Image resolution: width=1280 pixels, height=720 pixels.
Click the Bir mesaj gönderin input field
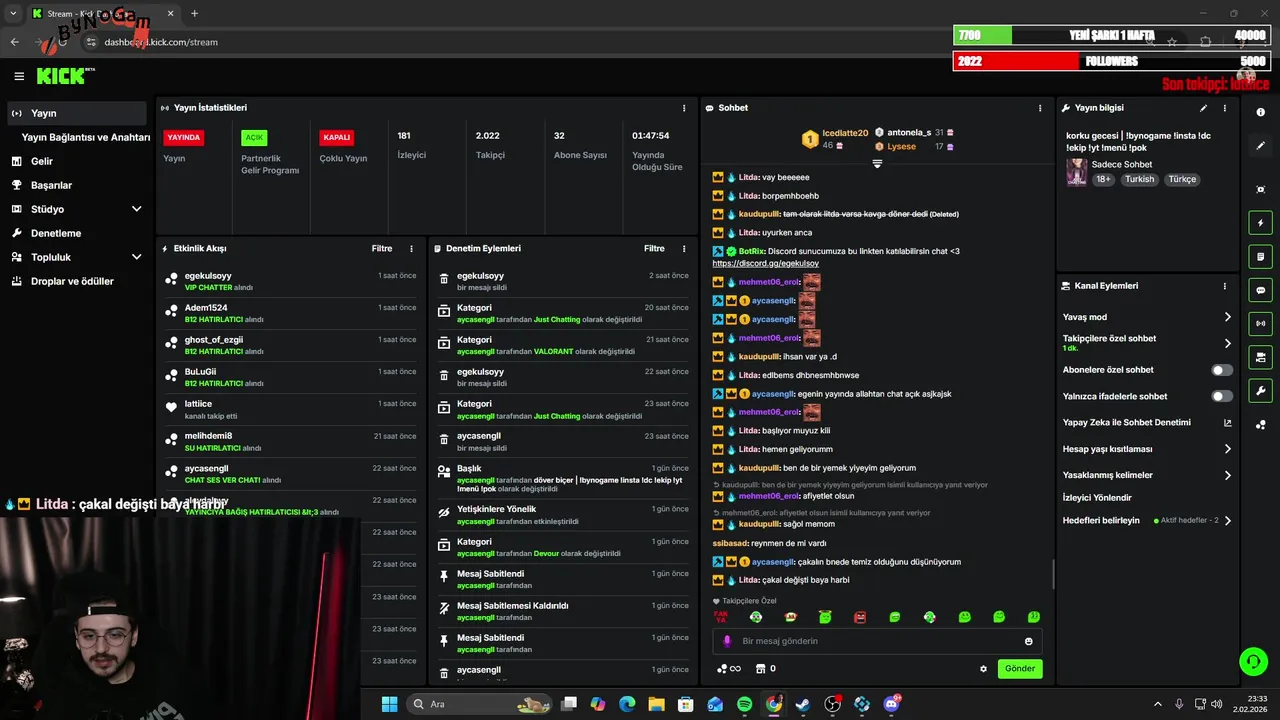[877, 641]
